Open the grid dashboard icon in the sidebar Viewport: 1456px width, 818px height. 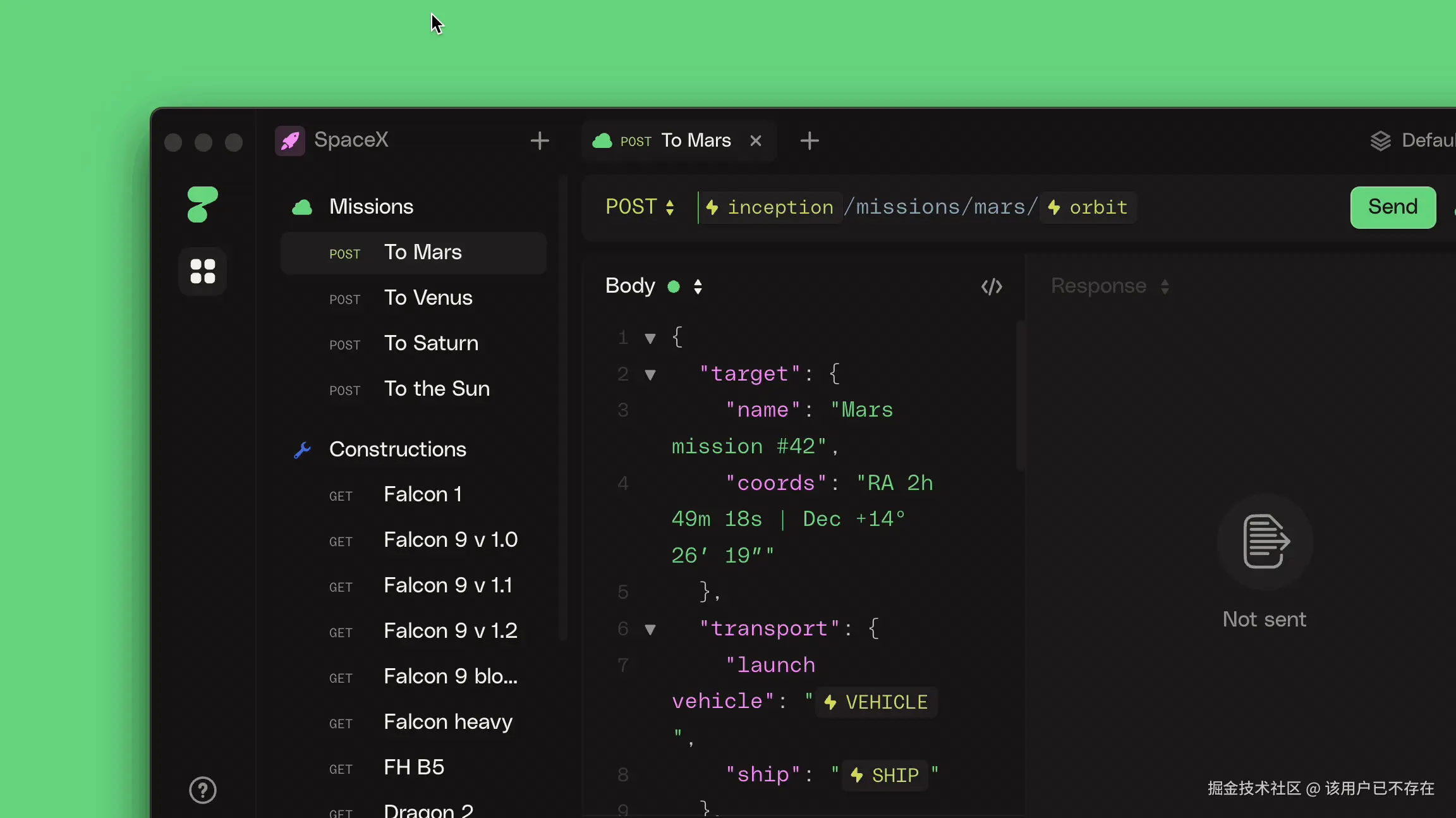click(202, 271)
